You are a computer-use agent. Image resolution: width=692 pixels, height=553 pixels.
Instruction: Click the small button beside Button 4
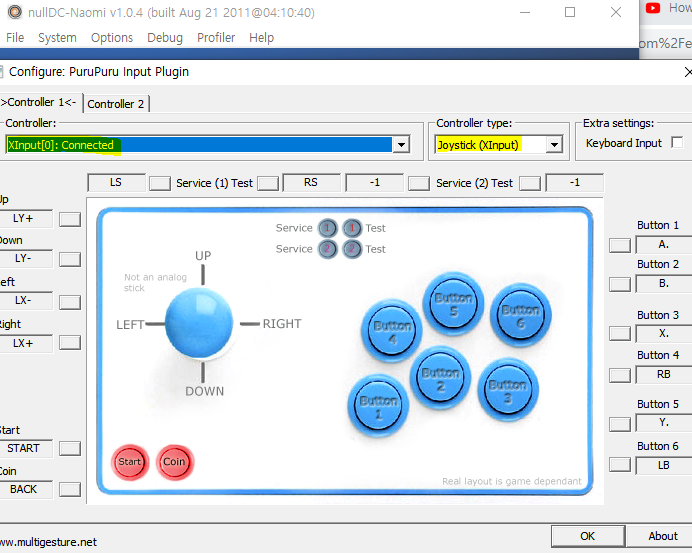tap(620, 376)
